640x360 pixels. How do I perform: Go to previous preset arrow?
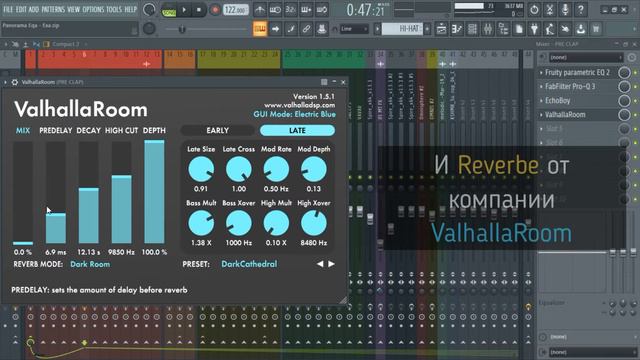tap(320, 264)
